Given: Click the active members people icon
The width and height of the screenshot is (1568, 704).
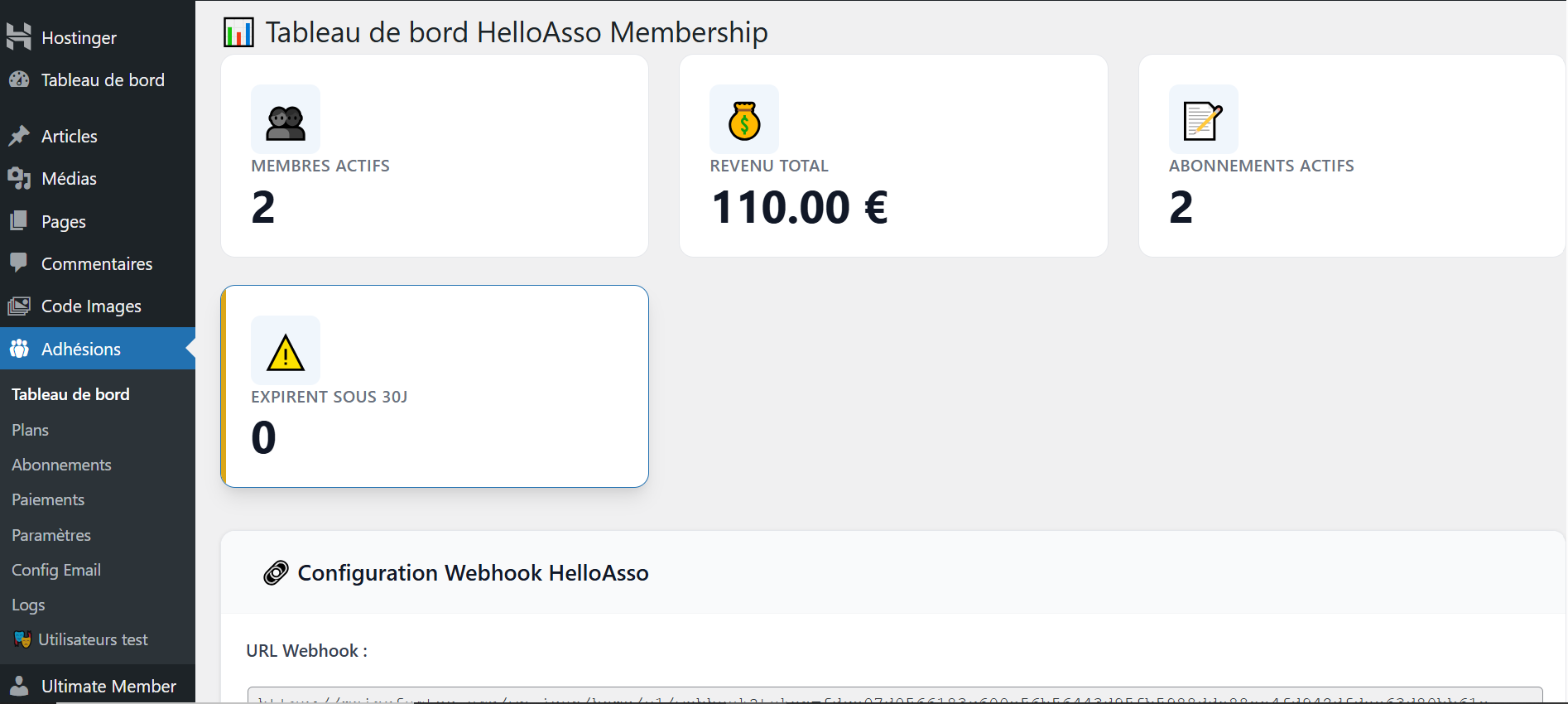Looking at the screenshot, I should 286,123.
